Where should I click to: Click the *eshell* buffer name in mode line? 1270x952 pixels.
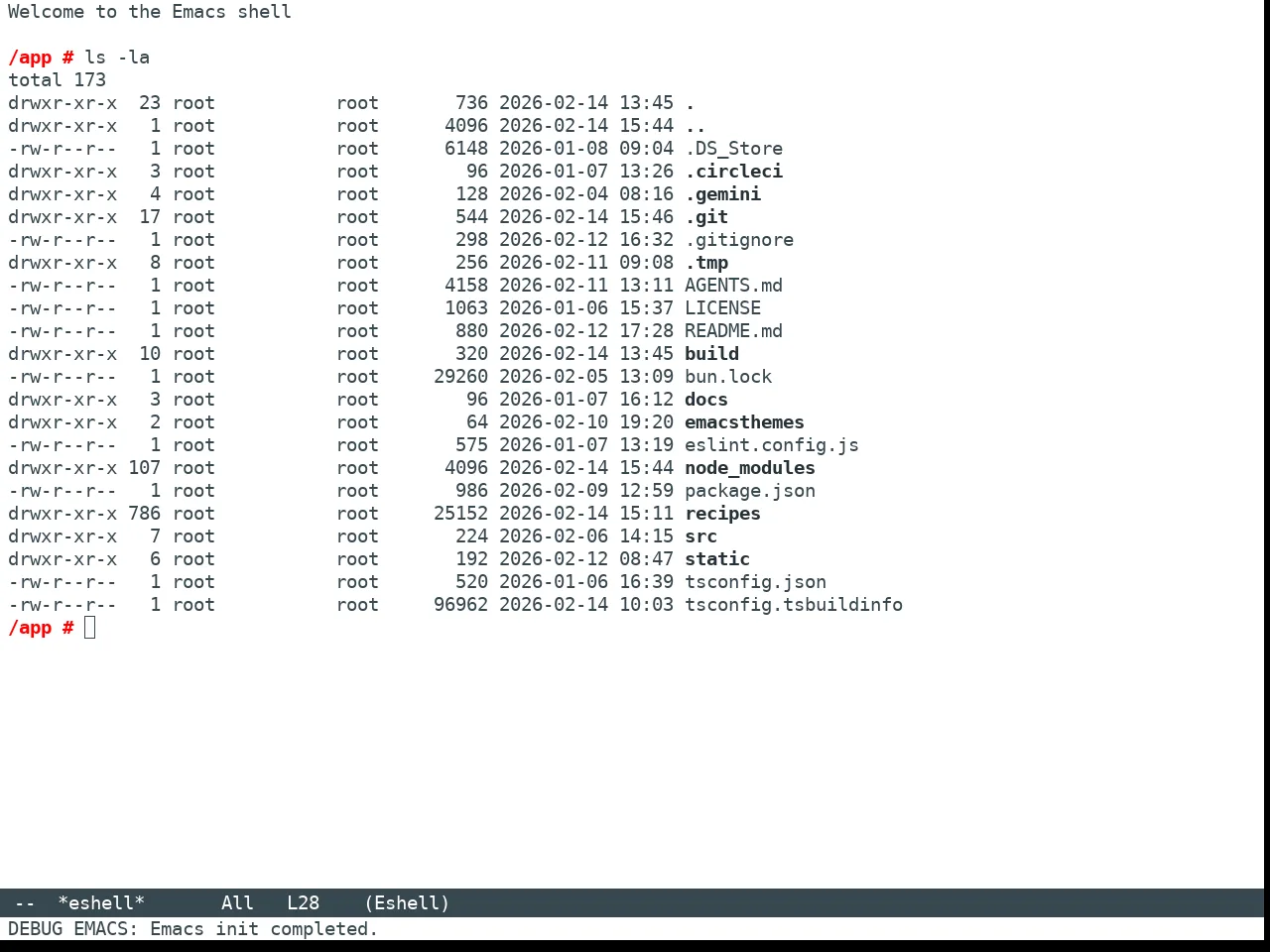101,903
